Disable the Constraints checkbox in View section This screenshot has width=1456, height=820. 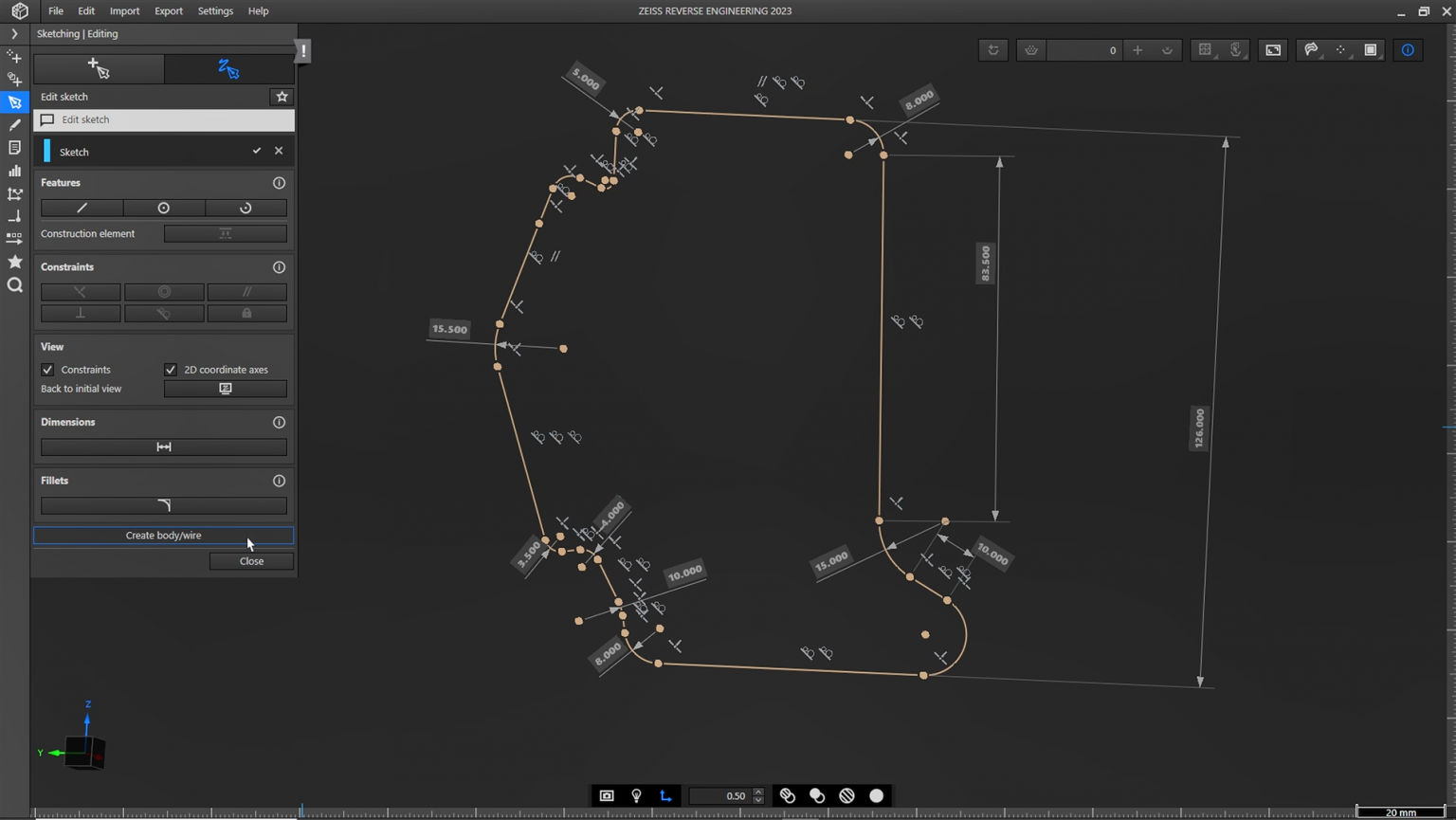(47, 370)
